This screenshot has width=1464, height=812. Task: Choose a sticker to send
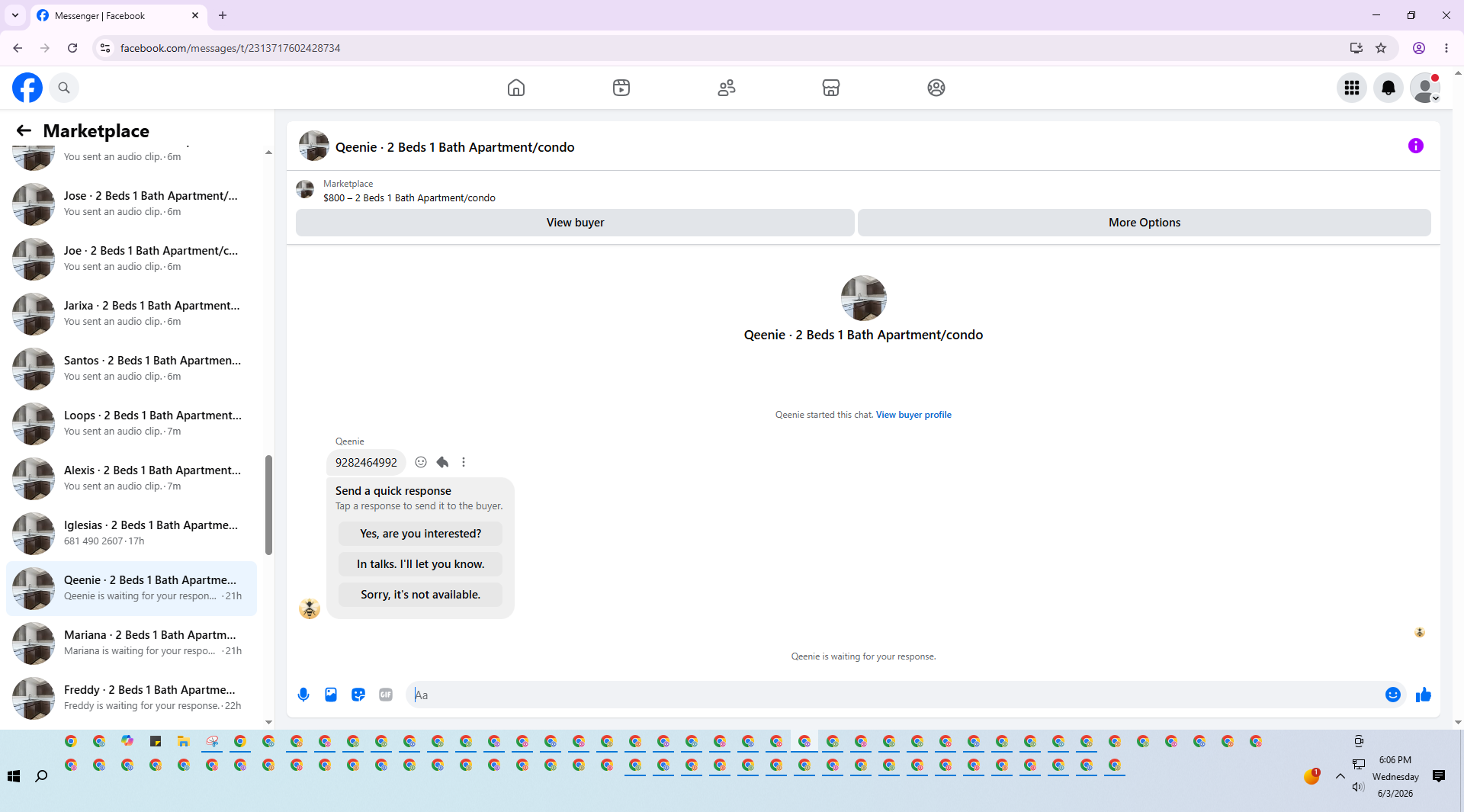click(x=358, y=695)
